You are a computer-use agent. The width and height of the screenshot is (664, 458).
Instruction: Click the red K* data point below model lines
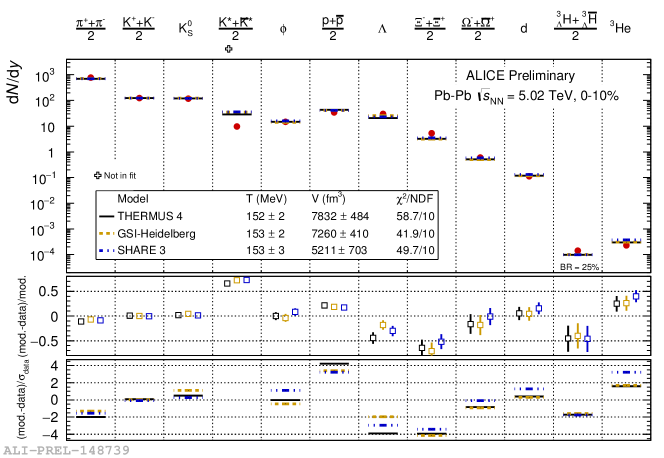(x=236, y=126)
